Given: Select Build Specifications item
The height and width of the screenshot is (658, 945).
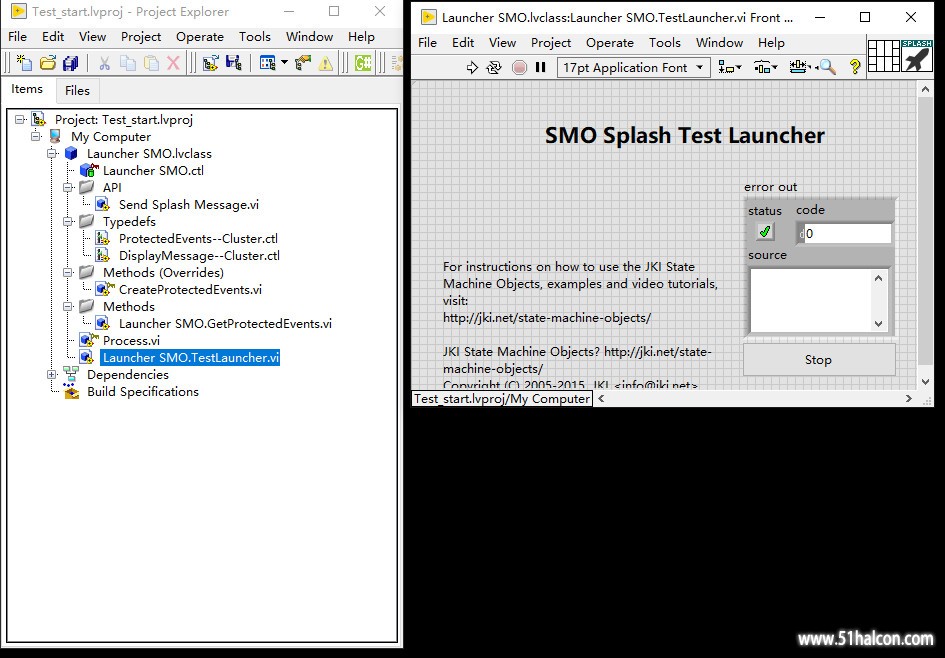Looking at the screenshot, I should click(143, 392).
